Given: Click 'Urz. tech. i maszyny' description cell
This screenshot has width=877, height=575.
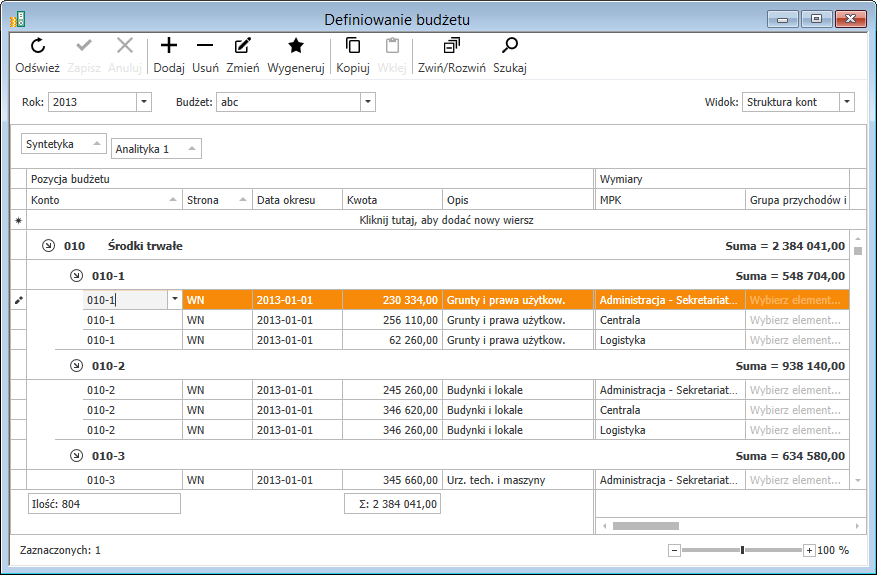Looking at the screenshot, I should (x=518, y=480).
